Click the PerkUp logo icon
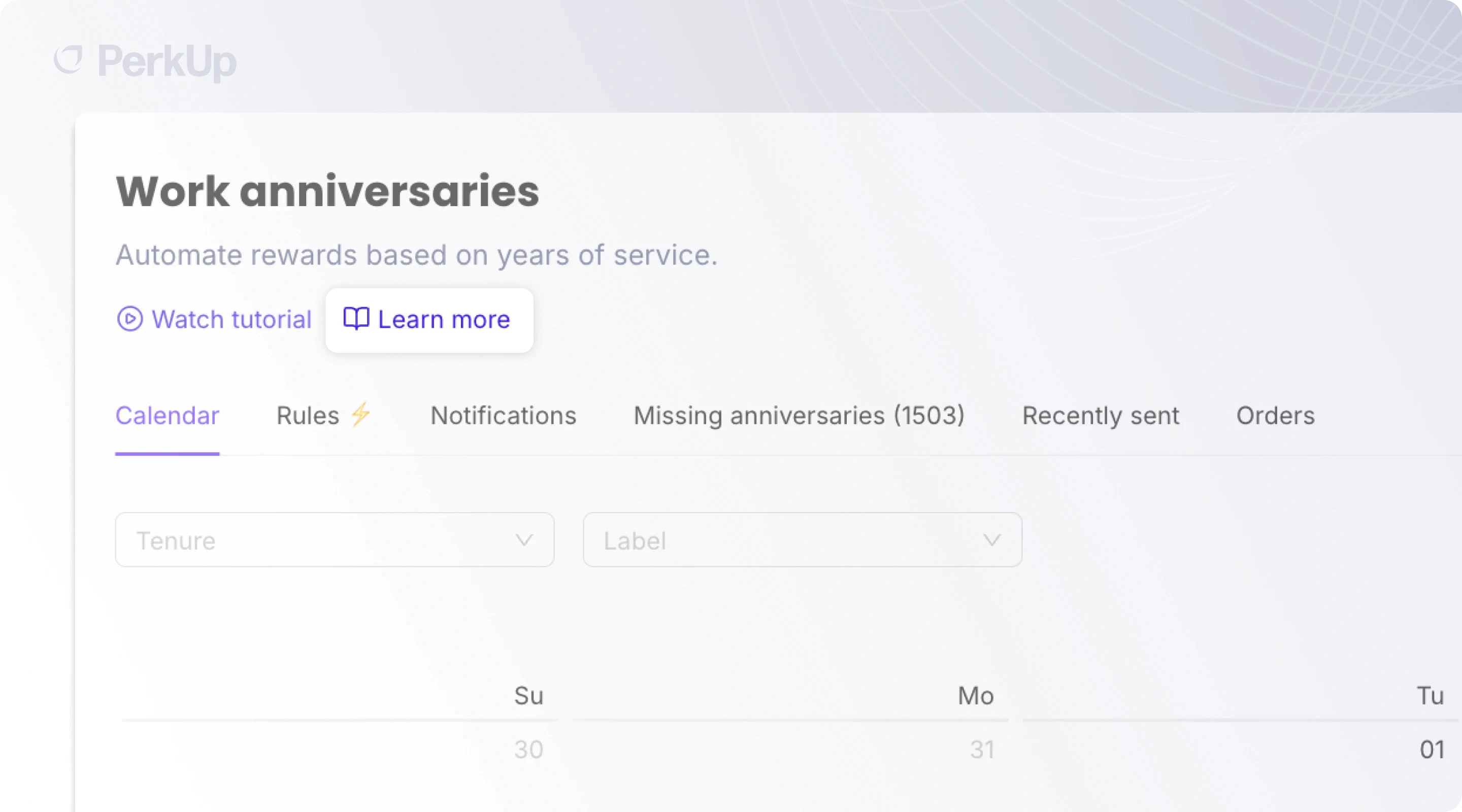The height and width of the screenshot is (812, 1462). pos(69,59)
